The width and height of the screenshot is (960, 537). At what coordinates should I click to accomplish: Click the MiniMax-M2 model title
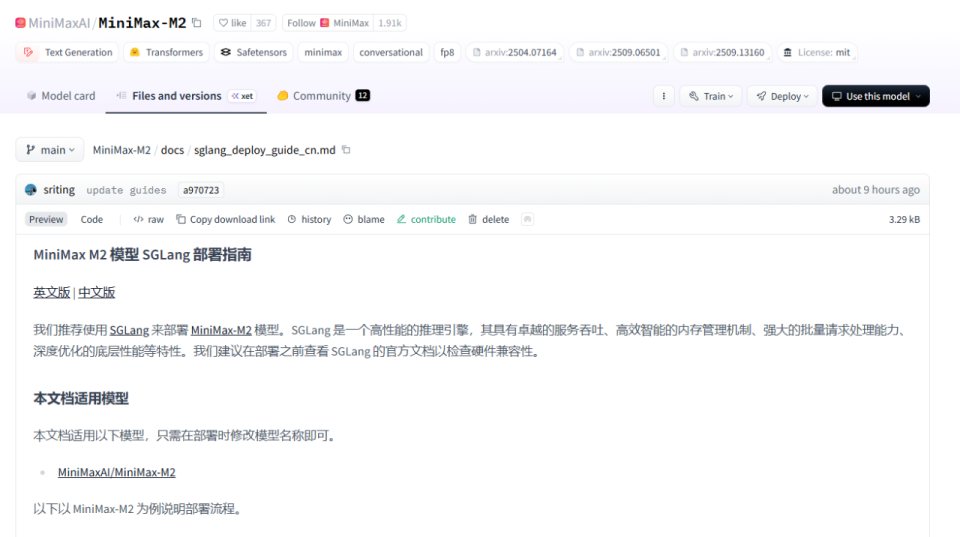point(142,23)
